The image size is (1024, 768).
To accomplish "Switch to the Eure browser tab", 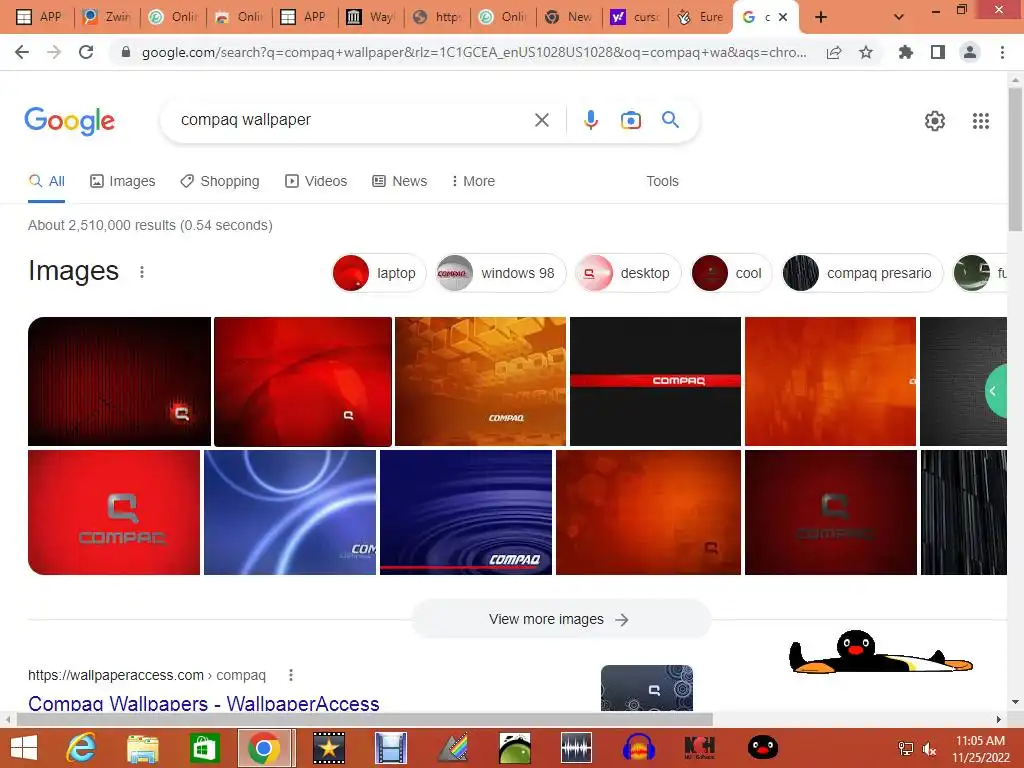I will [701, 17].
